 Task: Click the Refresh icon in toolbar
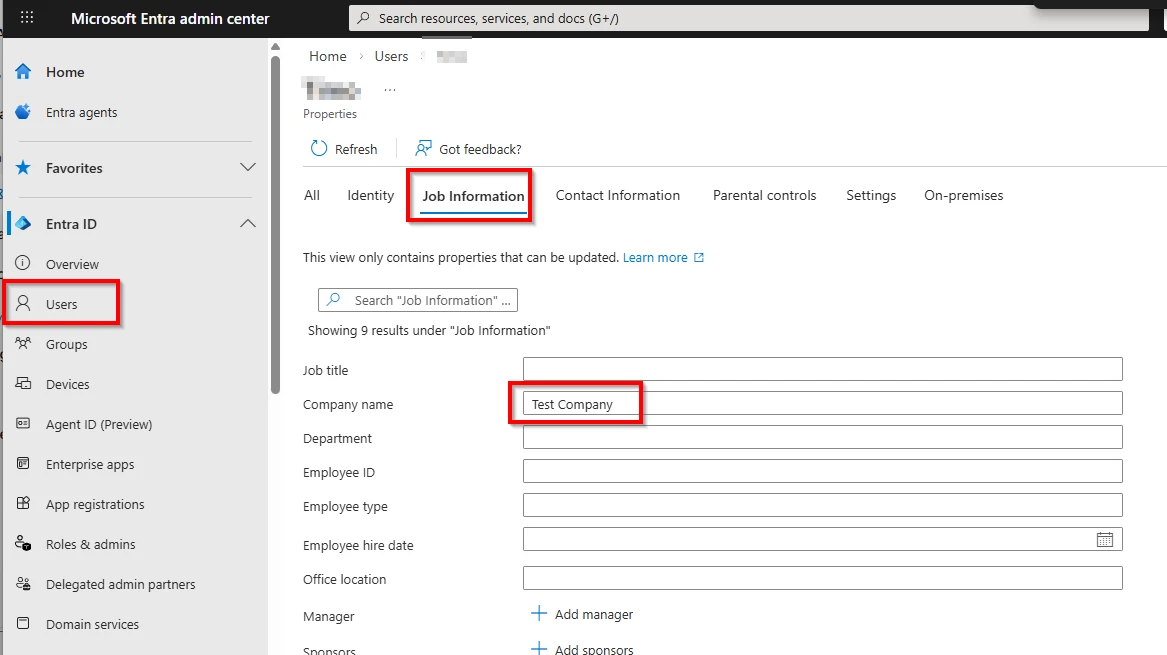pyautogui.click(x=319, y=149)
